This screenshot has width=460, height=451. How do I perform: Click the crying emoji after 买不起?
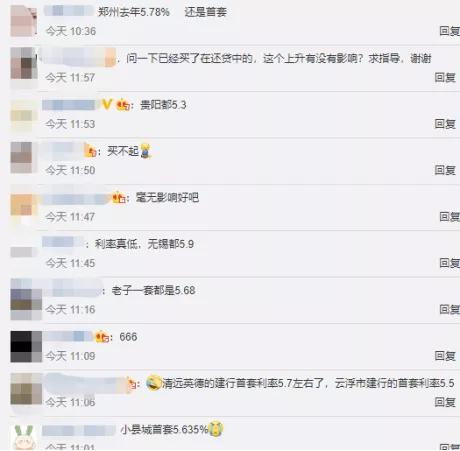click(x=146, y=151)
